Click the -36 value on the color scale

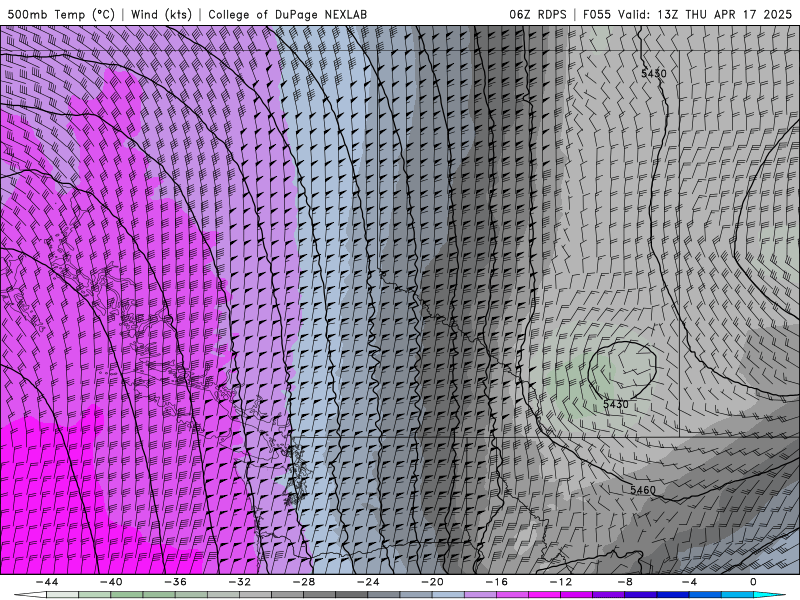pyautogui.click(x=175, y=582)
